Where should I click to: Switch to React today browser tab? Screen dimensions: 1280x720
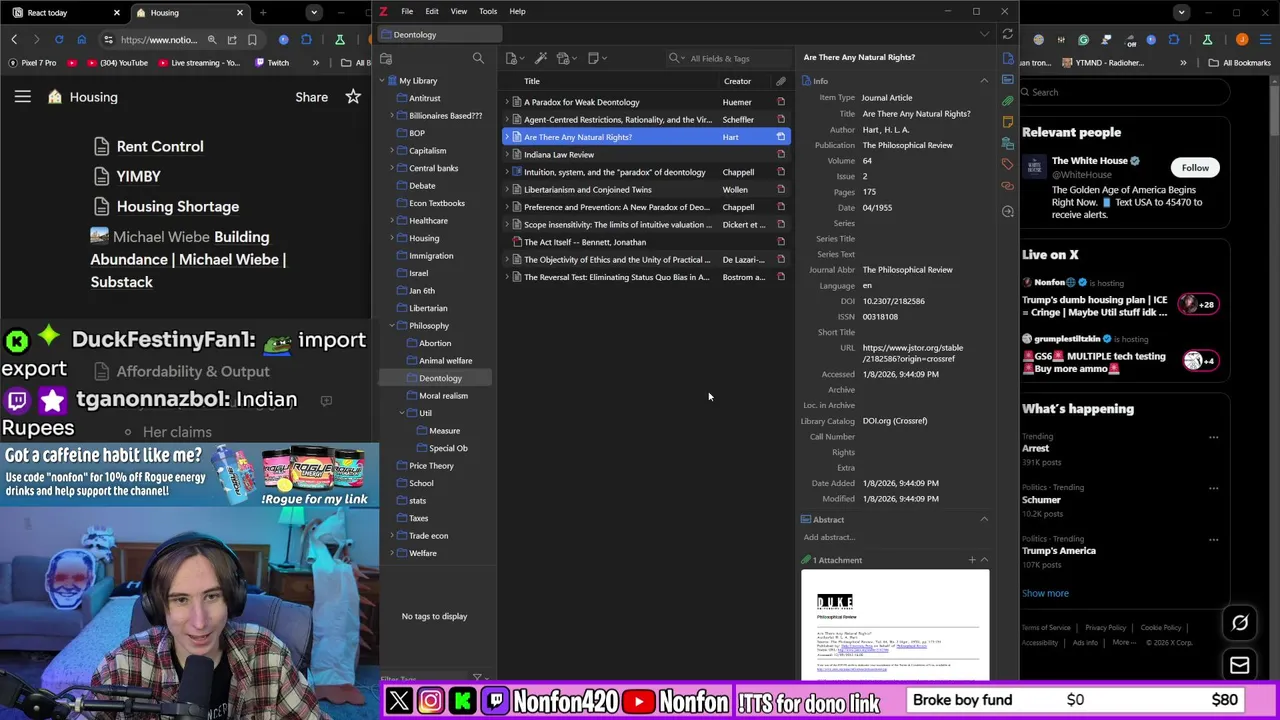(x=66, y=13)
